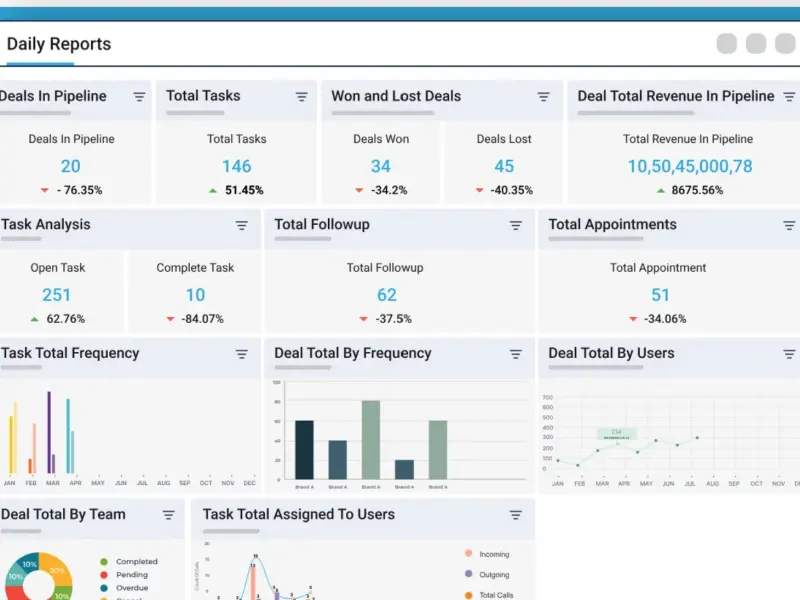
Task: Click the Deals Won value 34
Action: click(x=381, y=166)
